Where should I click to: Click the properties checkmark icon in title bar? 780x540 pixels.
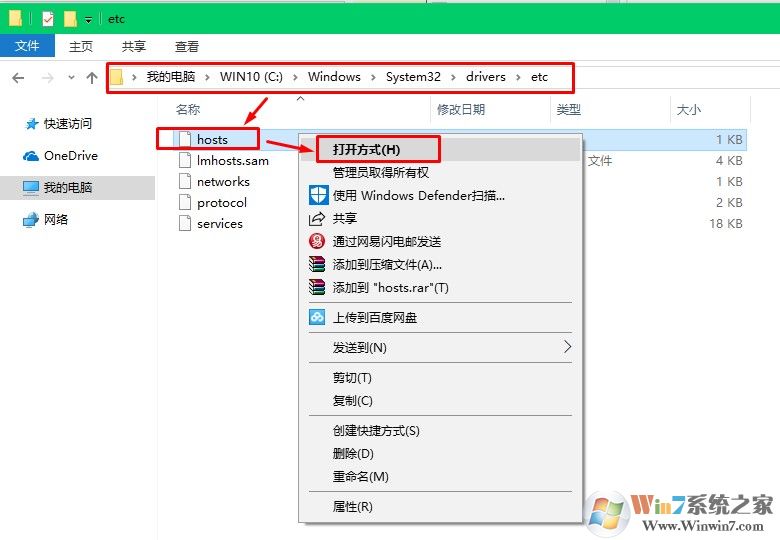tap(48, 19)
